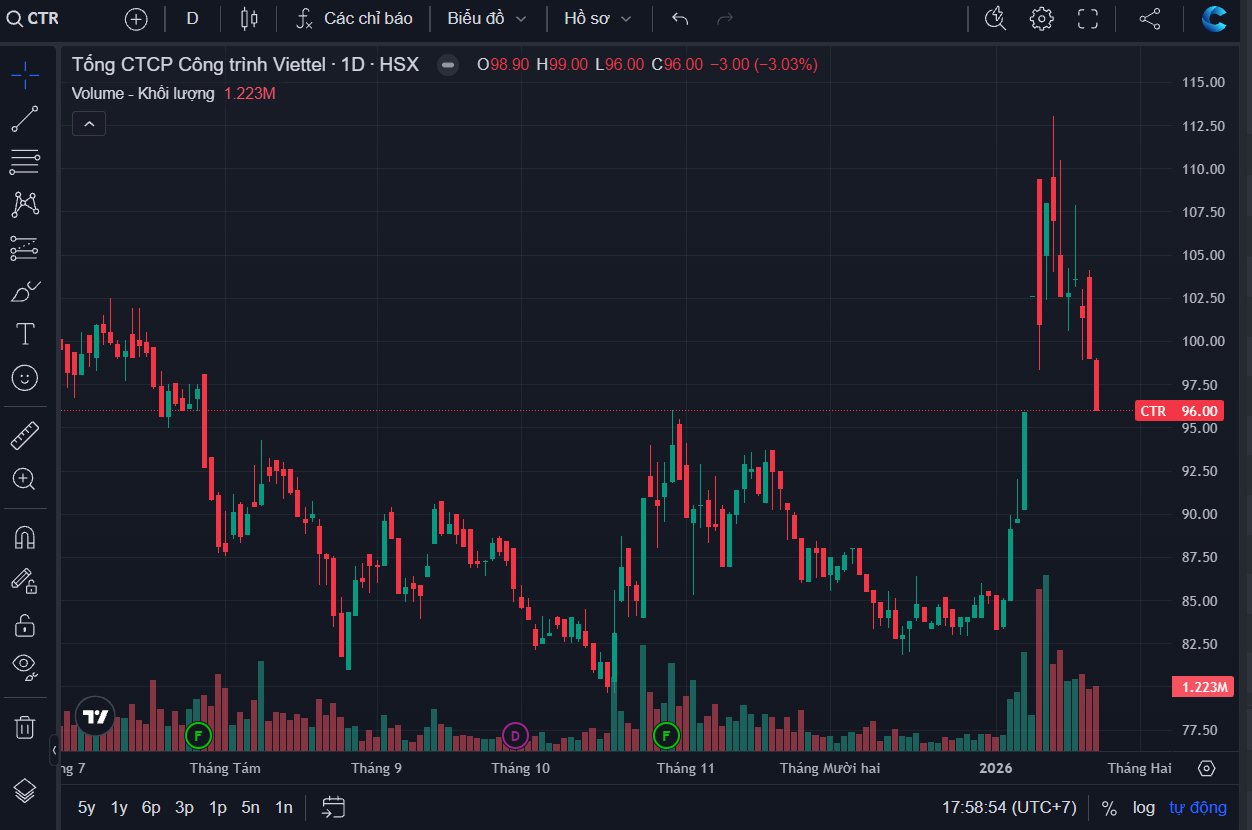Open the emoji icons tool
The height and width of the screenshot is (830, 1252).
(25, 377)
